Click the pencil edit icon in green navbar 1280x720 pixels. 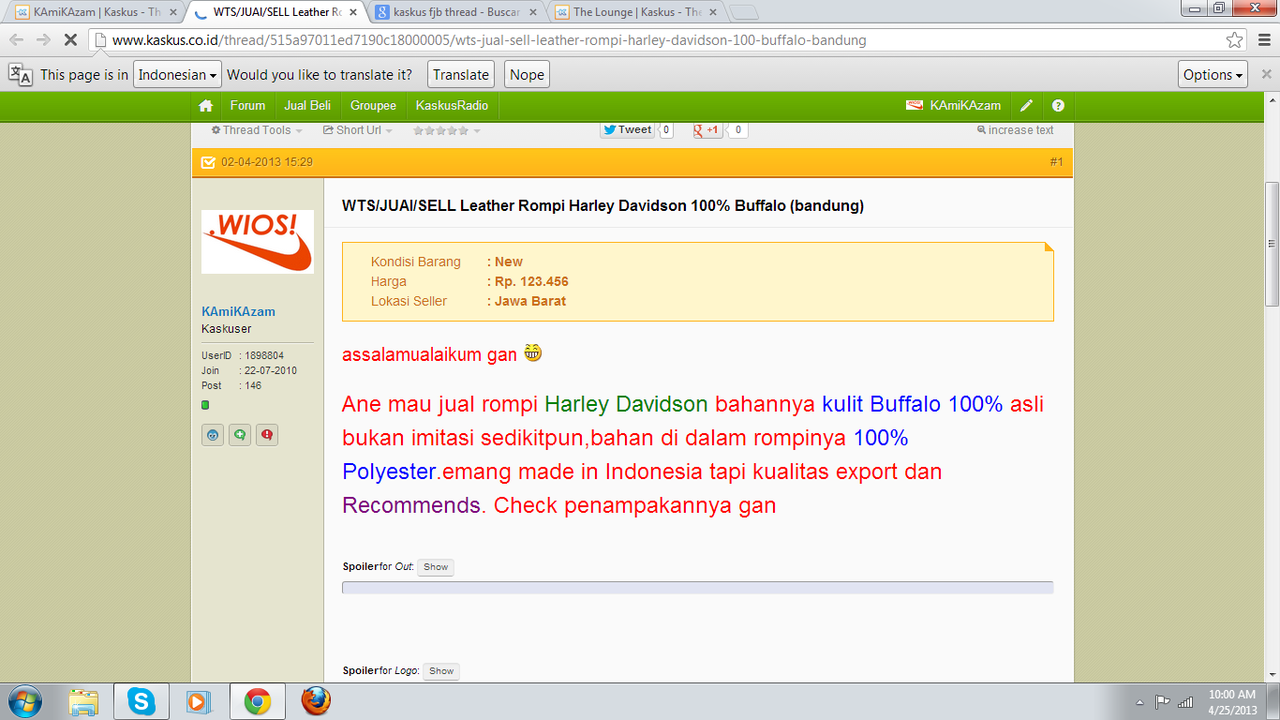tap(1026, 106)
